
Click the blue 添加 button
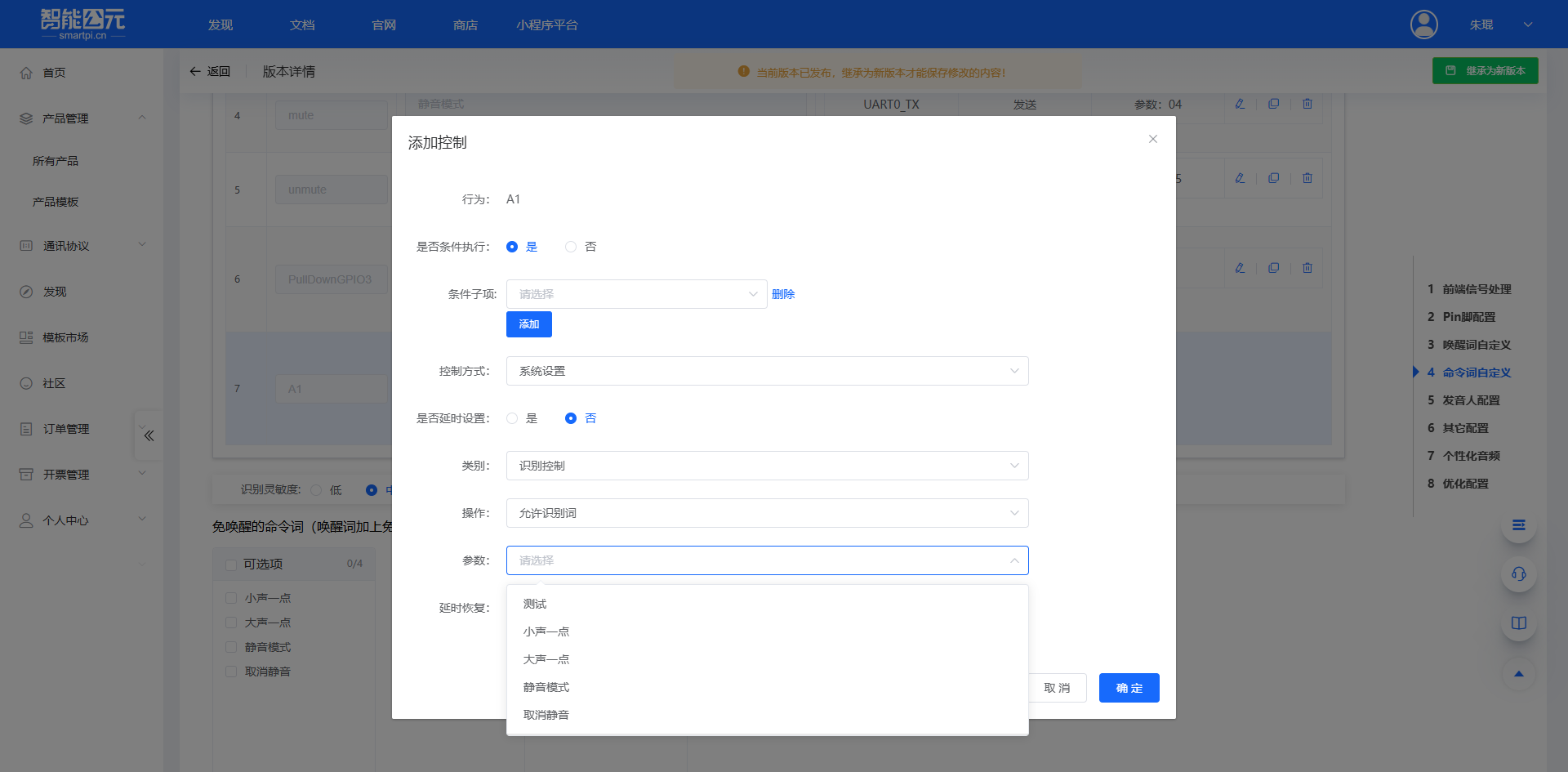pos(528,324)
